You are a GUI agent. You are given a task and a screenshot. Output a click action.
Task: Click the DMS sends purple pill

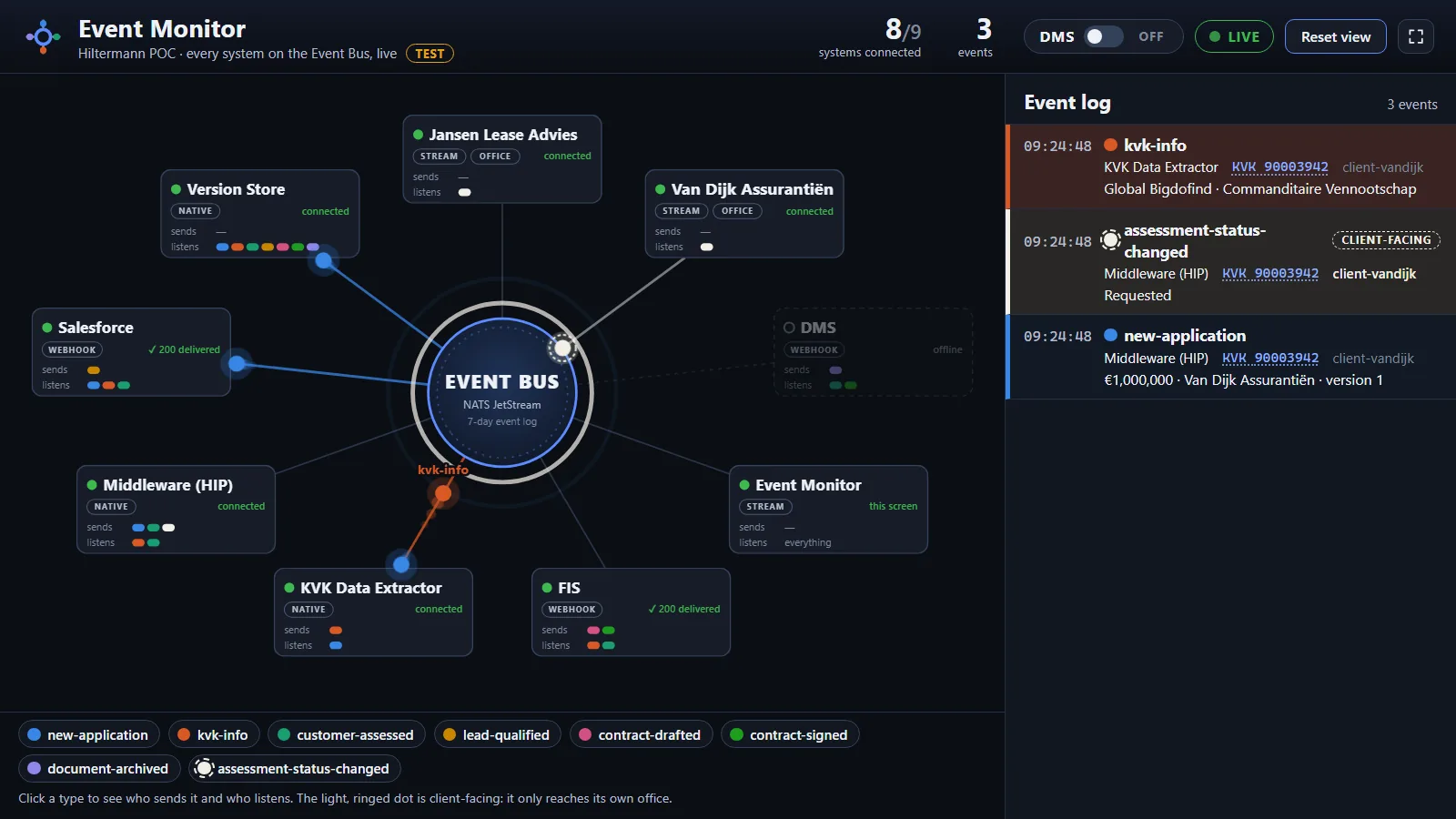point(836,370)
